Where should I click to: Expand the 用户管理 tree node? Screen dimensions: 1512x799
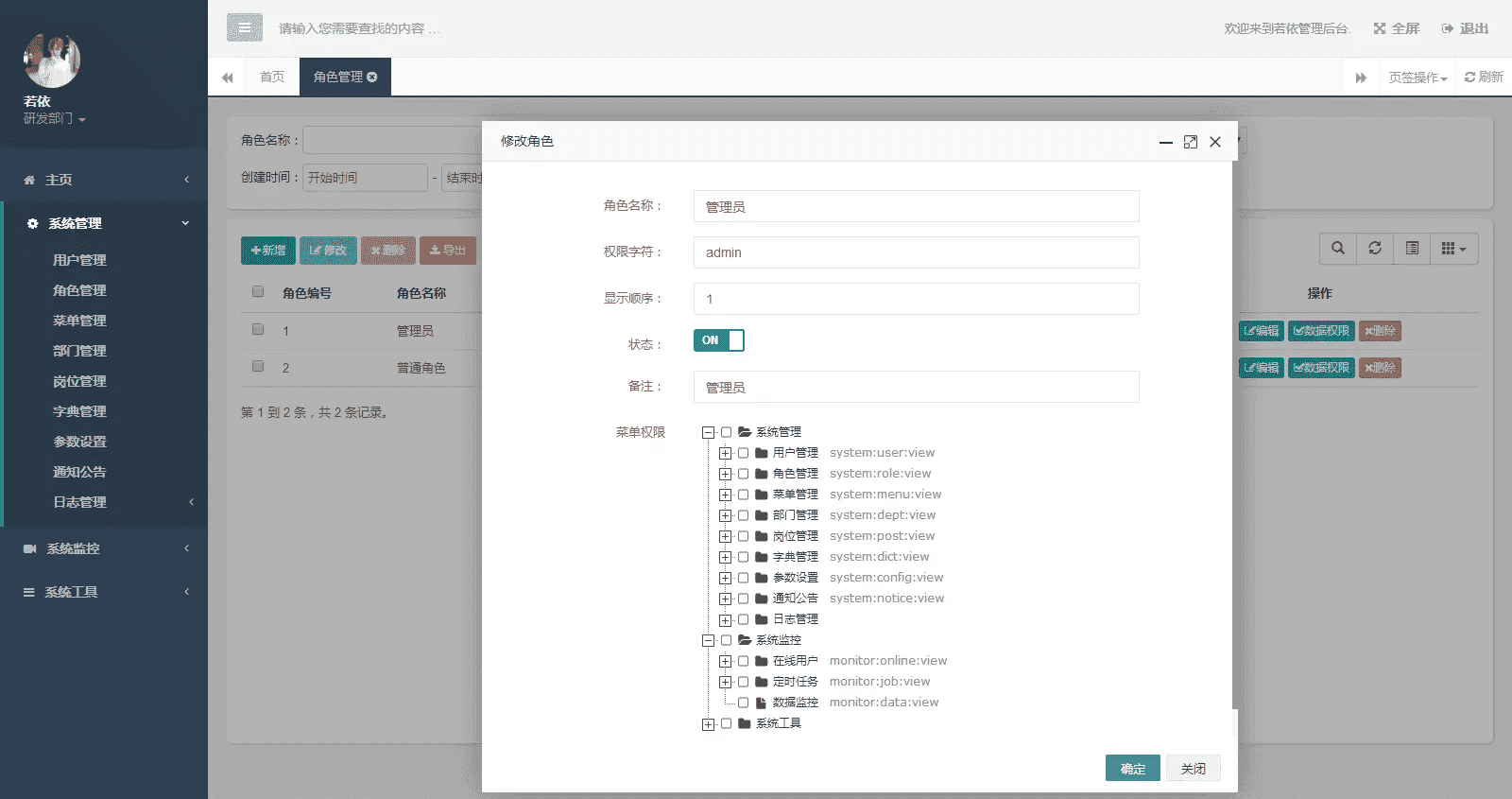click(725, 454)
